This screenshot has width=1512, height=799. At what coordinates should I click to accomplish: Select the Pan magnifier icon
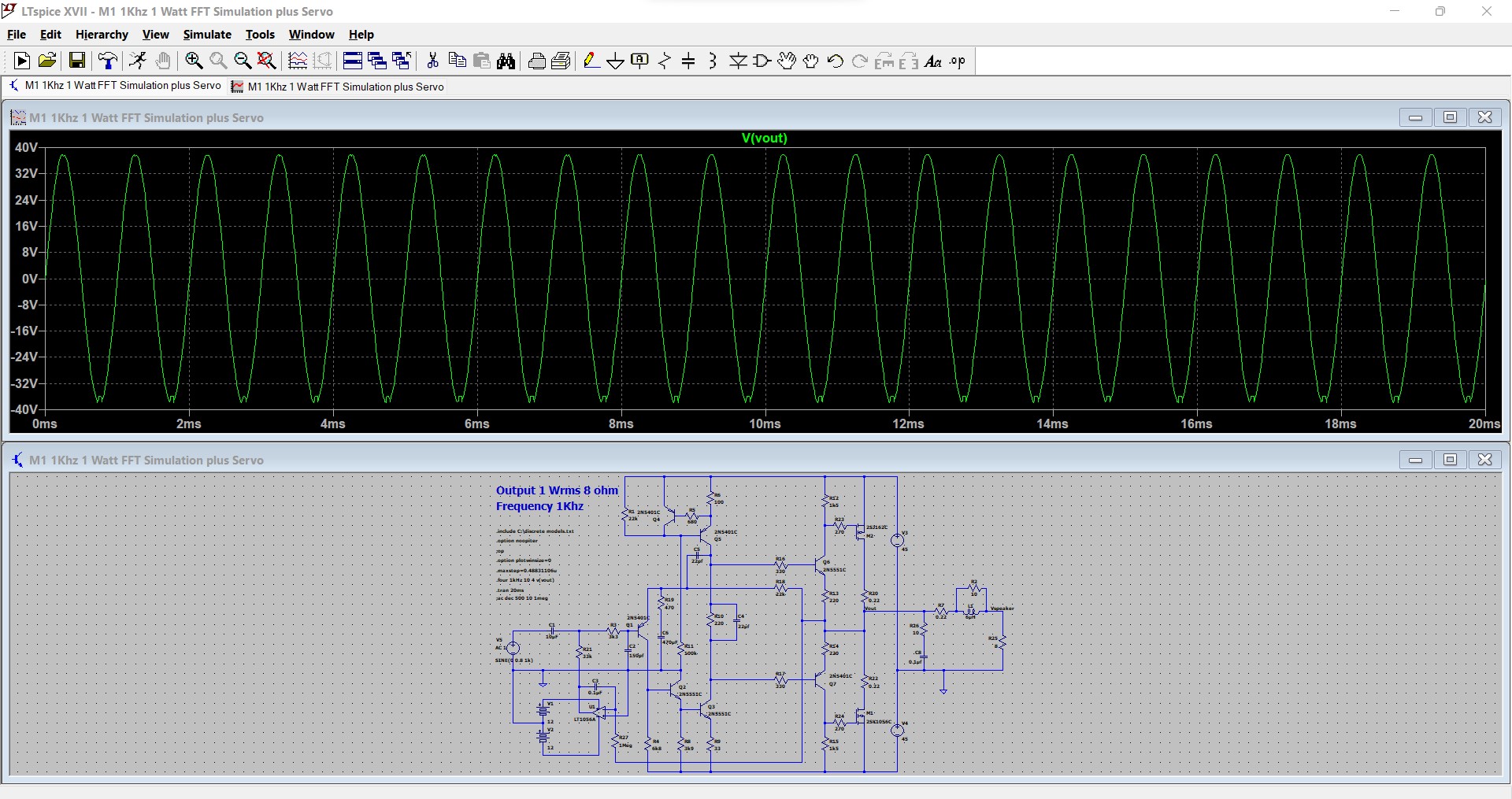(x=218, y=61)
